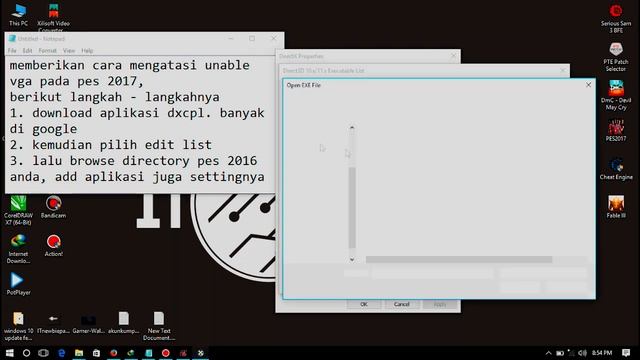640x360 pixels.
Task: Launch the Action! recorder shortcut
Action: point(53,245)
